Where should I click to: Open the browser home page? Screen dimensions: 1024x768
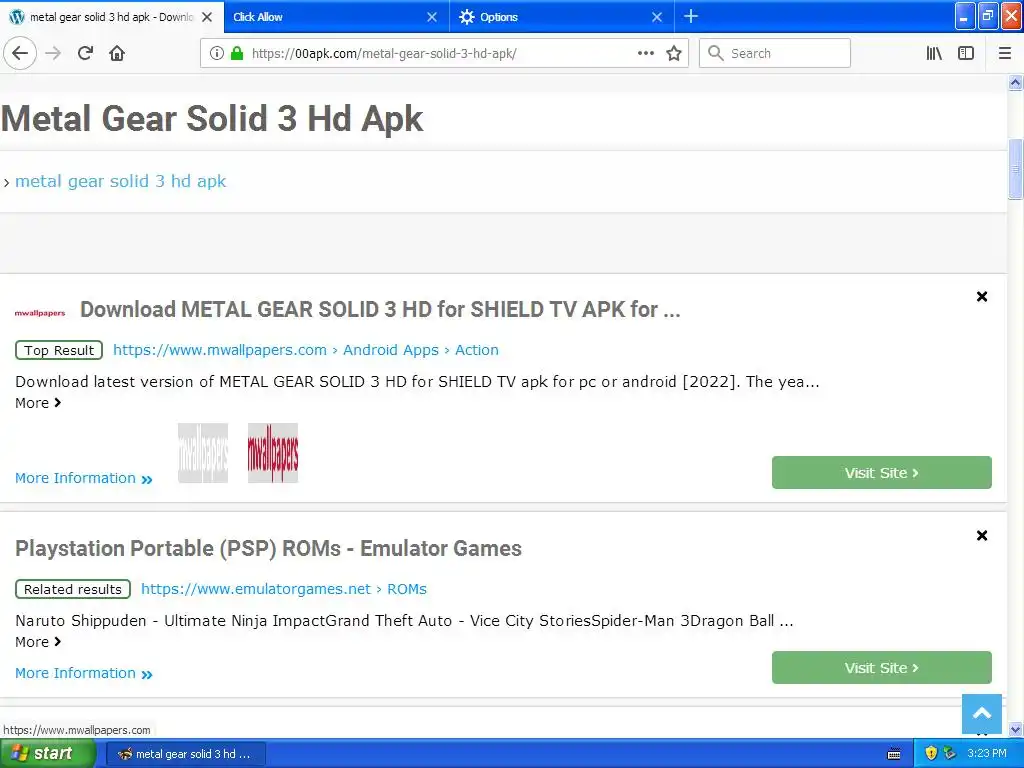pyautogui.click(x=117, y=54)
